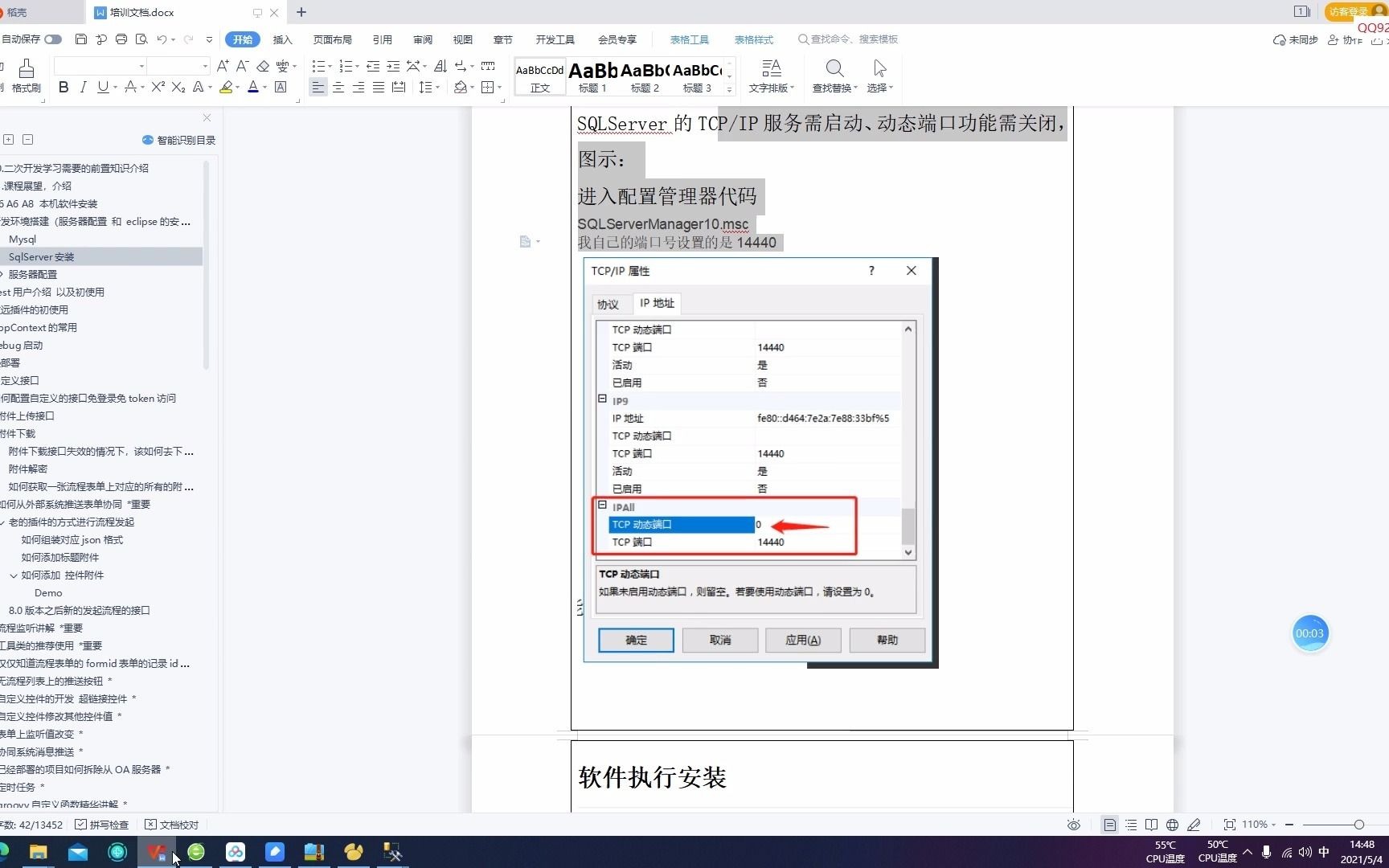
Task: Apply Subscript formatting
Action: (x=178, y=87)
